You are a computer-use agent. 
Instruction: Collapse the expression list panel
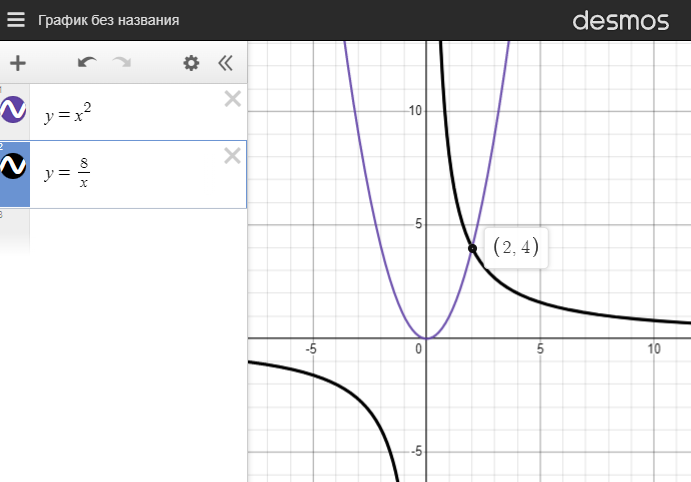pos(225,63)
